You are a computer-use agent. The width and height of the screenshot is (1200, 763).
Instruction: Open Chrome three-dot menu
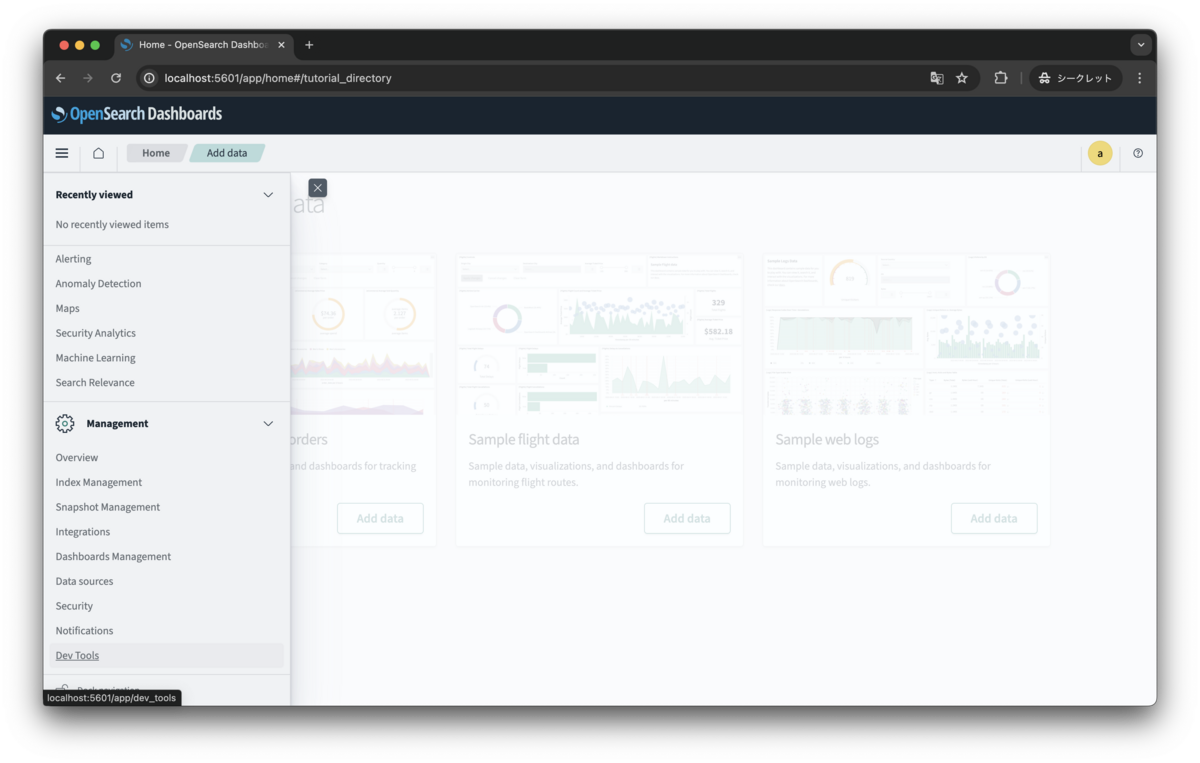point(1139,78)
